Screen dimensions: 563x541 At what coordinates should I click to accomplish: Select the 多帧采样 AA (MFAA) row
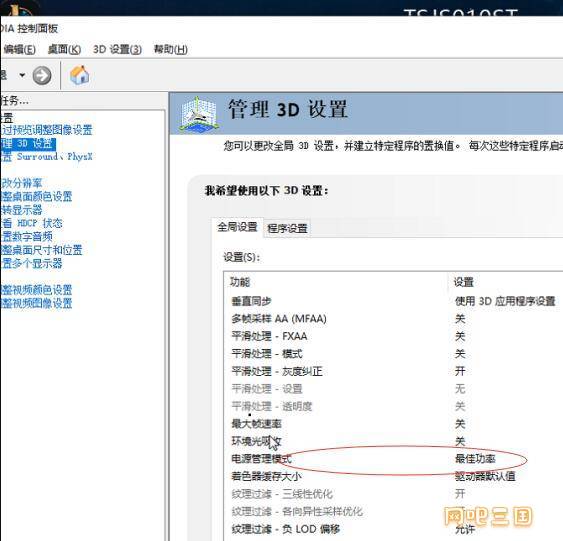pos(394,318)
